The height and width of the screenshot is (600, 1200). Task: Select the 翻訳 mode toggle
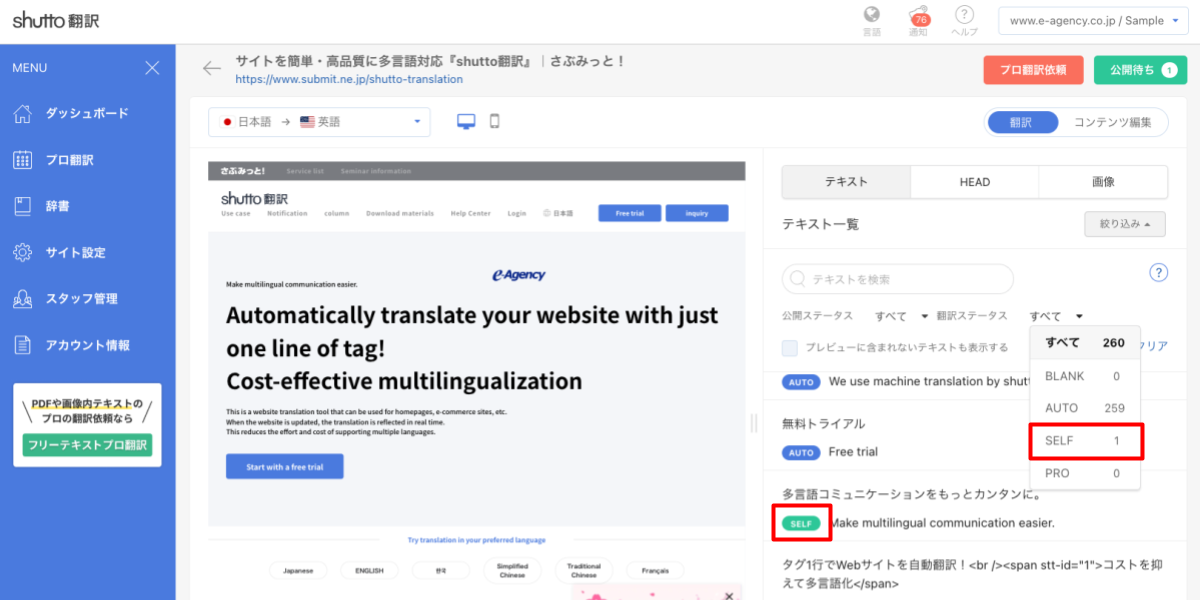tap(1021, 122)
